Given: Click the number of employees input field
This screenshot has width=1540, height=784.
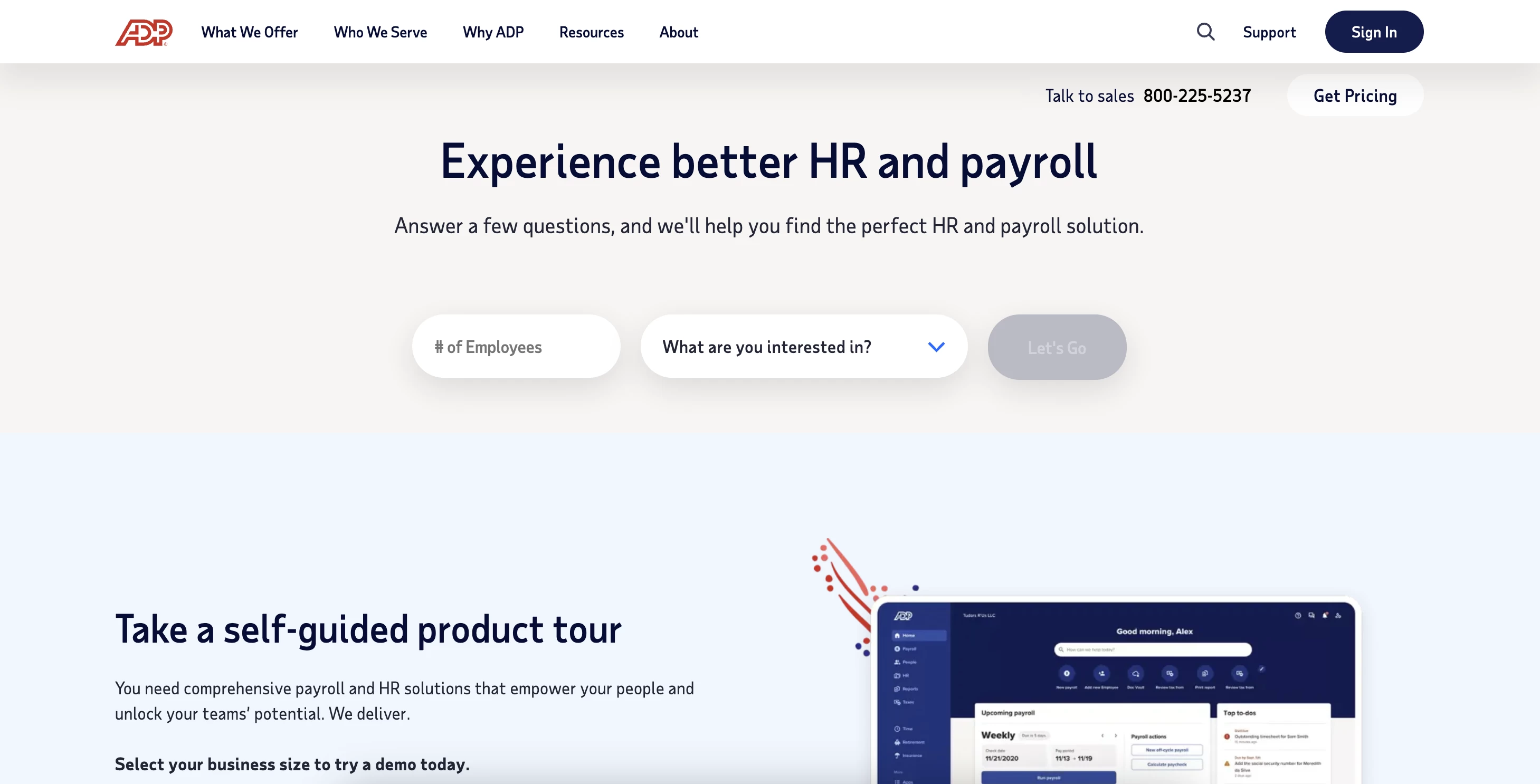Looking at the screenshot, I should (x=516, y=346).
